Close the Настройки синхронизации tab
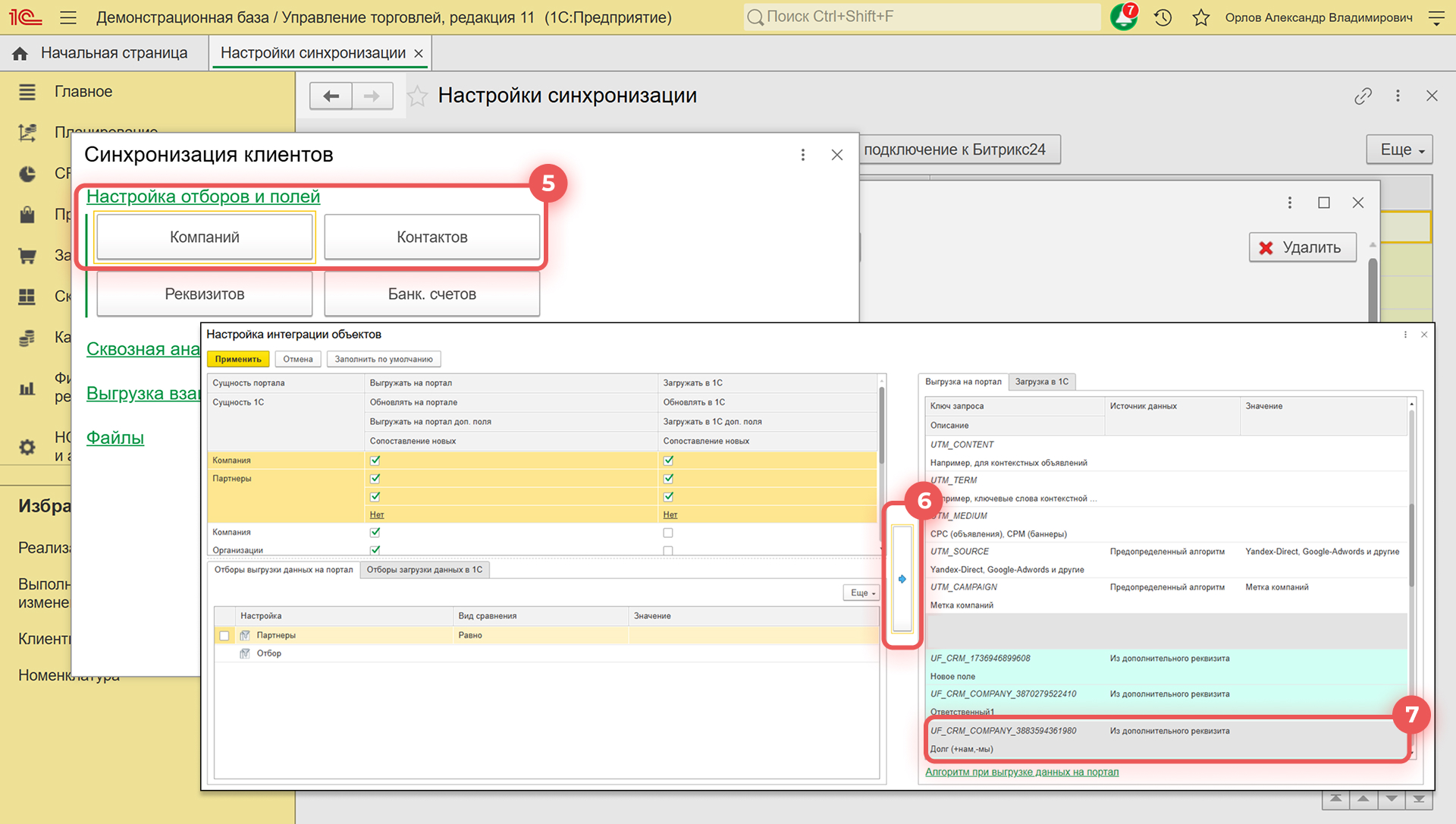 pyautogui.click(x=419, y=53)
